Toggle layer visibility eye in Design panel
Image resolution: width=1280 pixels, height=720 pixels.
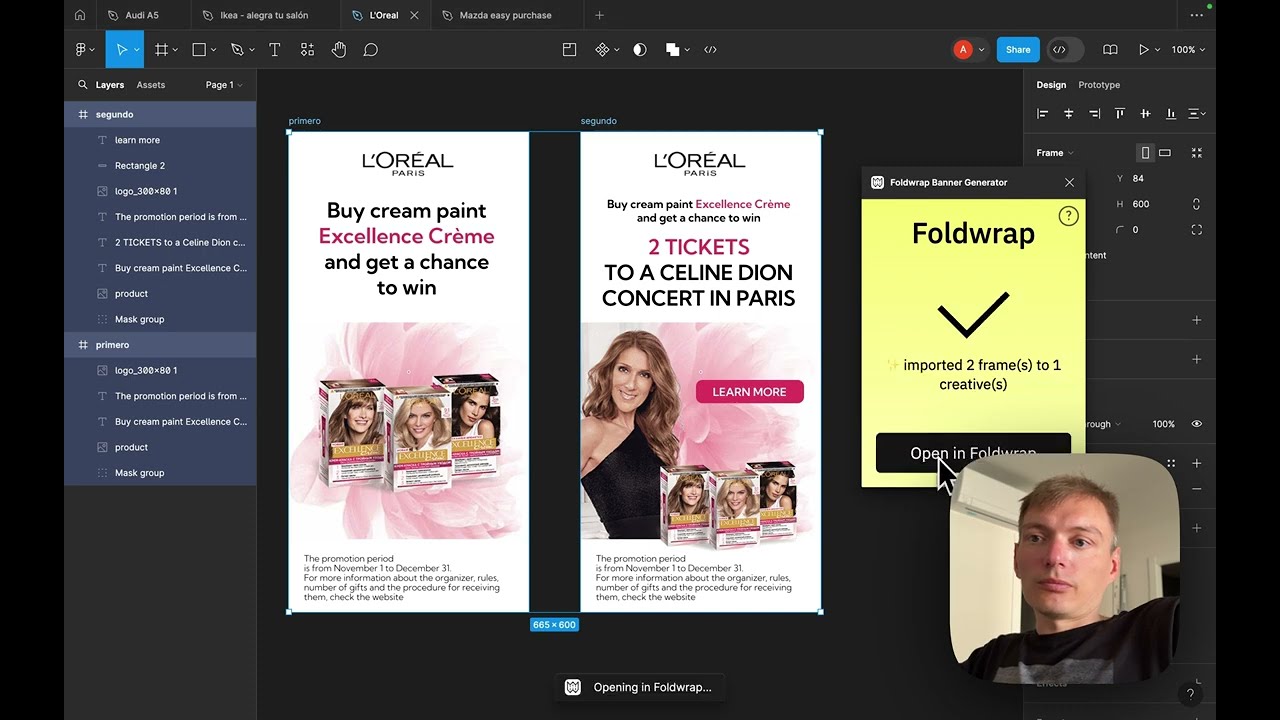click(x=1196, y=424)
